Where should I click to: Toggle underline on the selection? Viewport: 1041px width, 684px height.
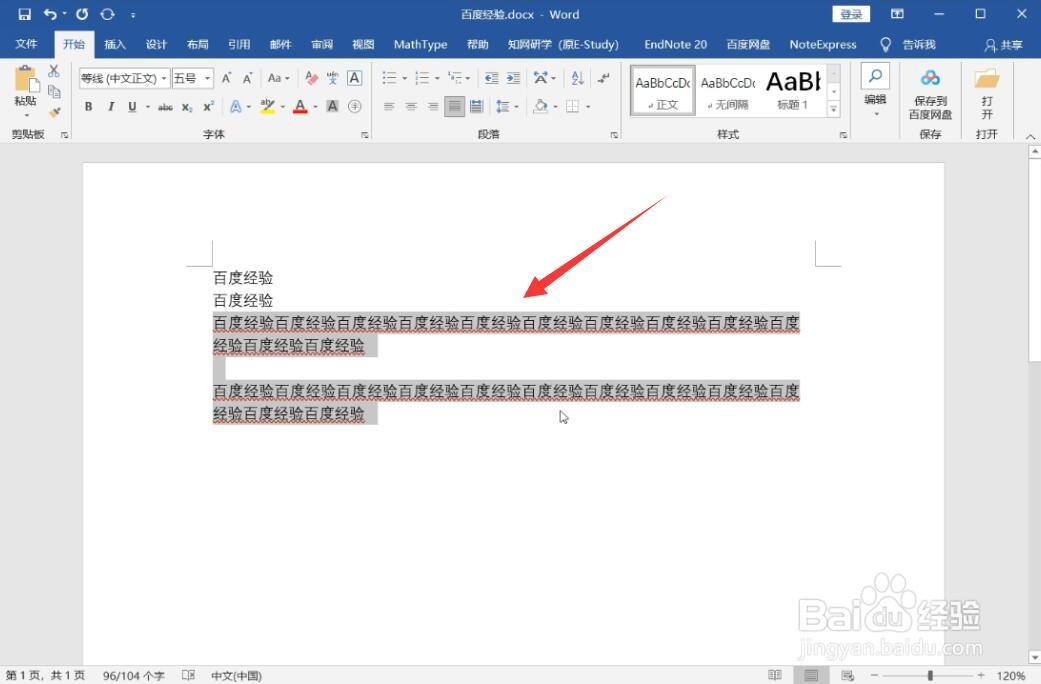131,105
